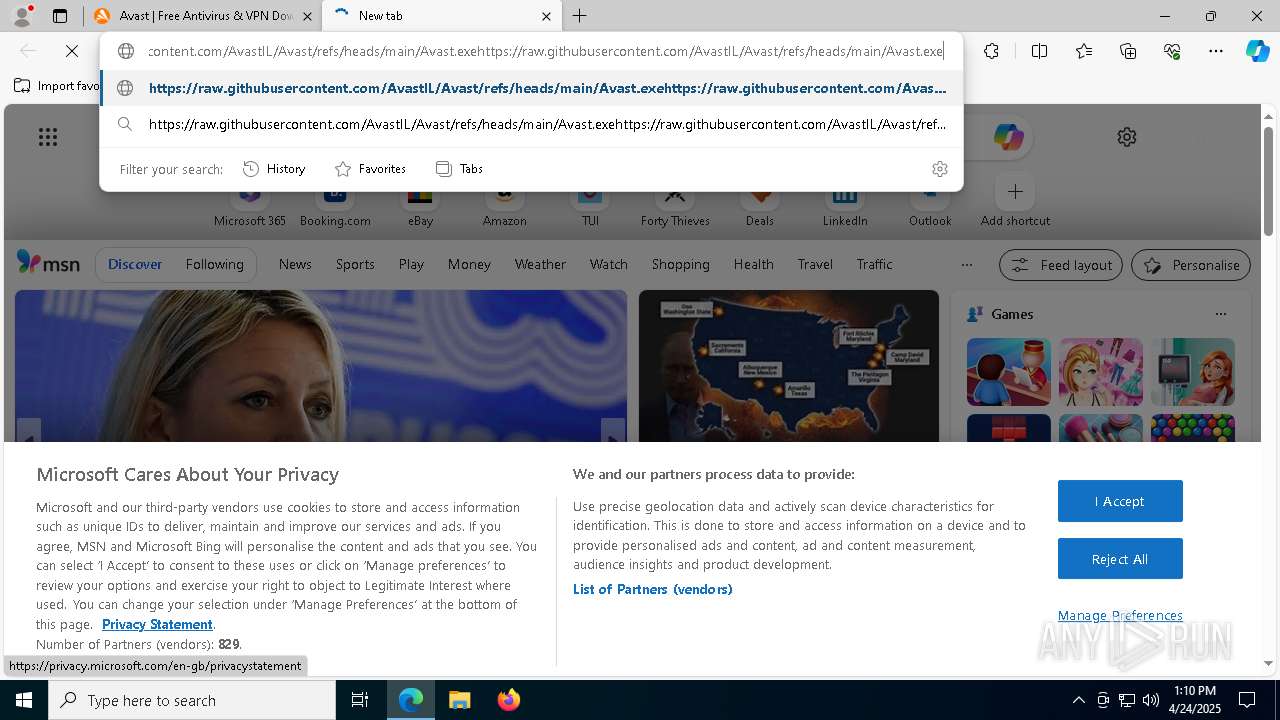Open List of Partners (vendors) link

(x=653, y=589)
